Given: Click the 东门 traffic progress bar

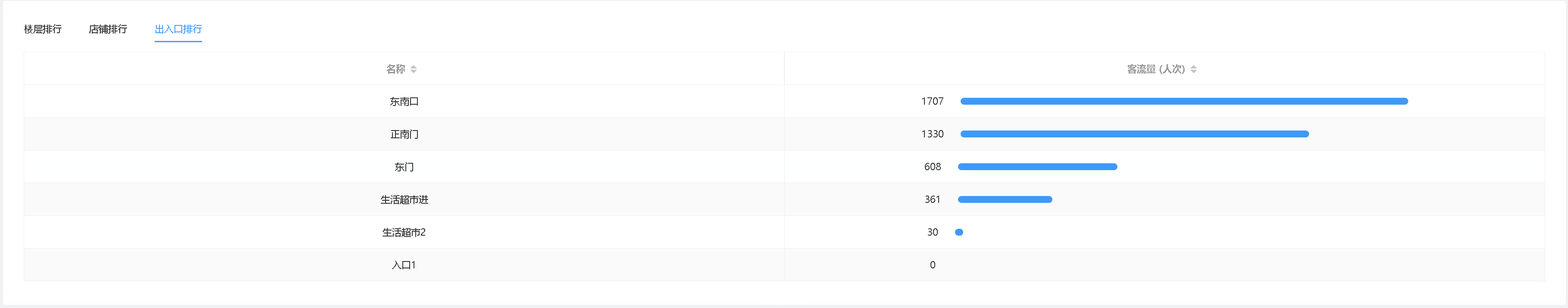Looking at the screenshot, I should 1037,167.
